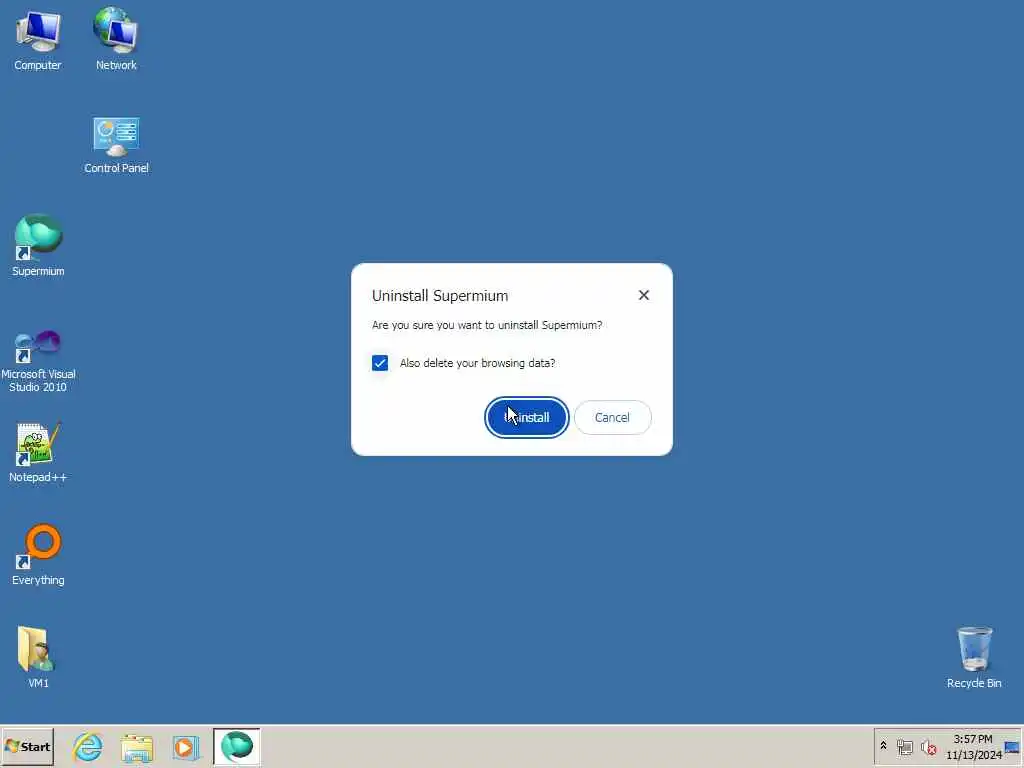Launch Windows Media Player from taskbar
The width and height of the screenshot is (1024, 768).
pos(185,746)
